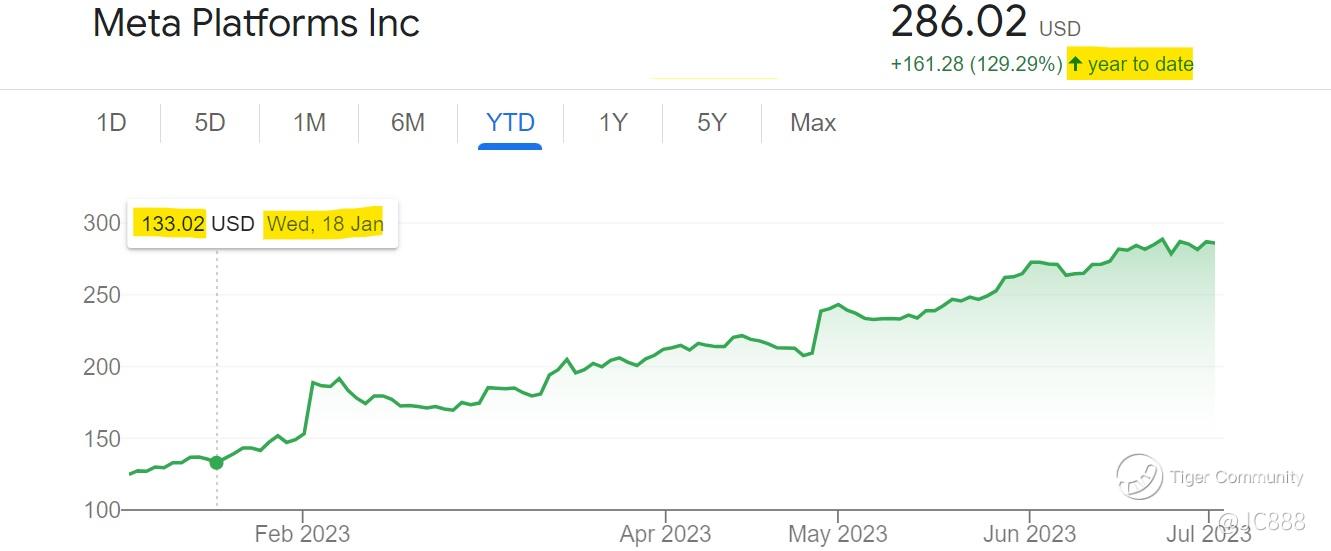
Task: Click the Apr 2023 axis label
Action: [665, 533]
